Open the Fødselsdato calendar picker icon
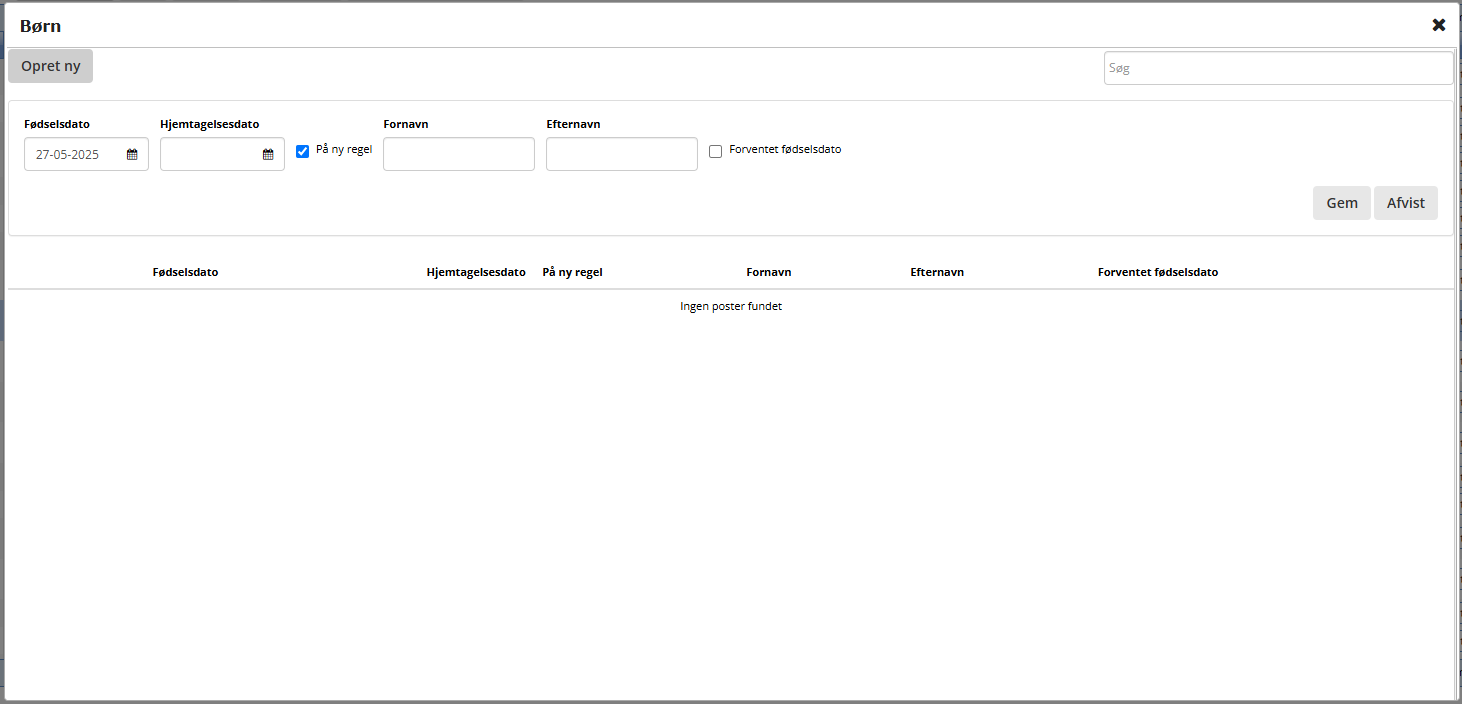The width and height of the screenshot is (1462, 704). coord(132,155)
